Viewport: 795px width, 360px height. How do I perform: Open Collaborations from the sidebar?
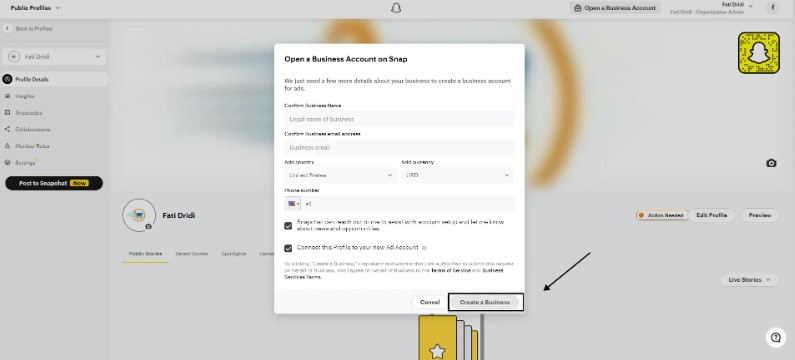[x=32, y=129]
